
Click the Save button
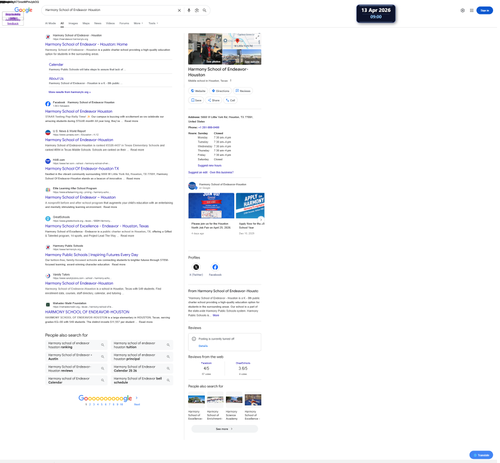click(x=196, y=100)
